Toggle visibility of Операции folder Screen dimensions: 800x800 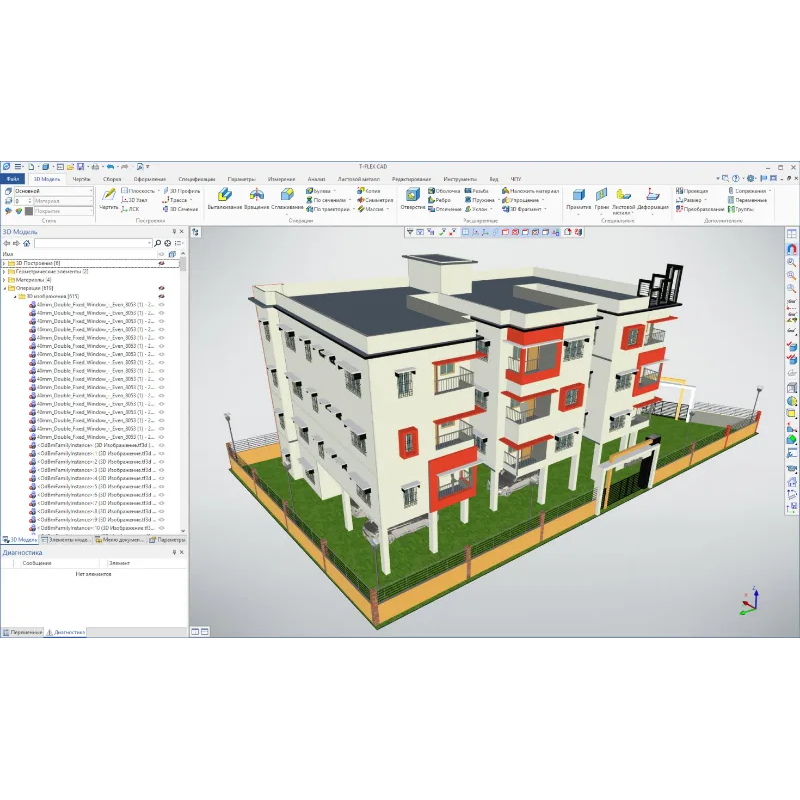tap(162, 288)
